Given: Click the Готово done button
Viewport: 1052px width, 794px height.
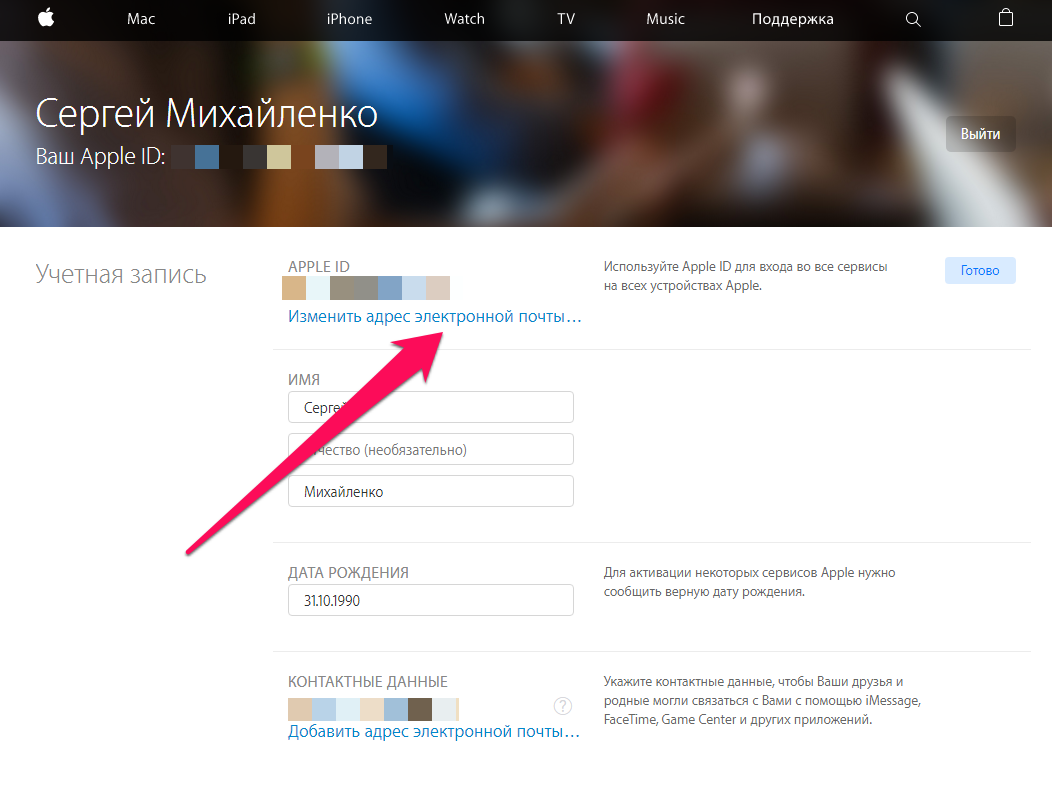Looking at the screenshot, I should (979, 270).
